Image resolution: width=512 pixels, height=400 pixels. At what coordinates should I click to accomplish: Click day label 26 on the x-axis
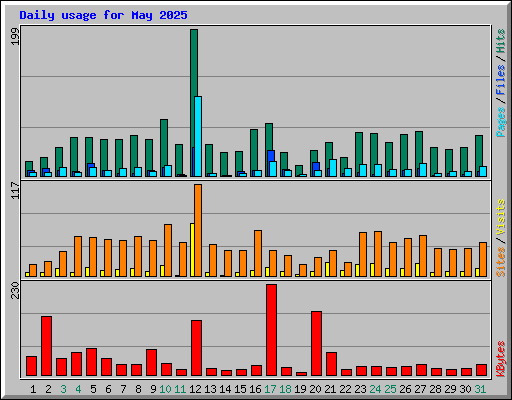pos(405,389)
